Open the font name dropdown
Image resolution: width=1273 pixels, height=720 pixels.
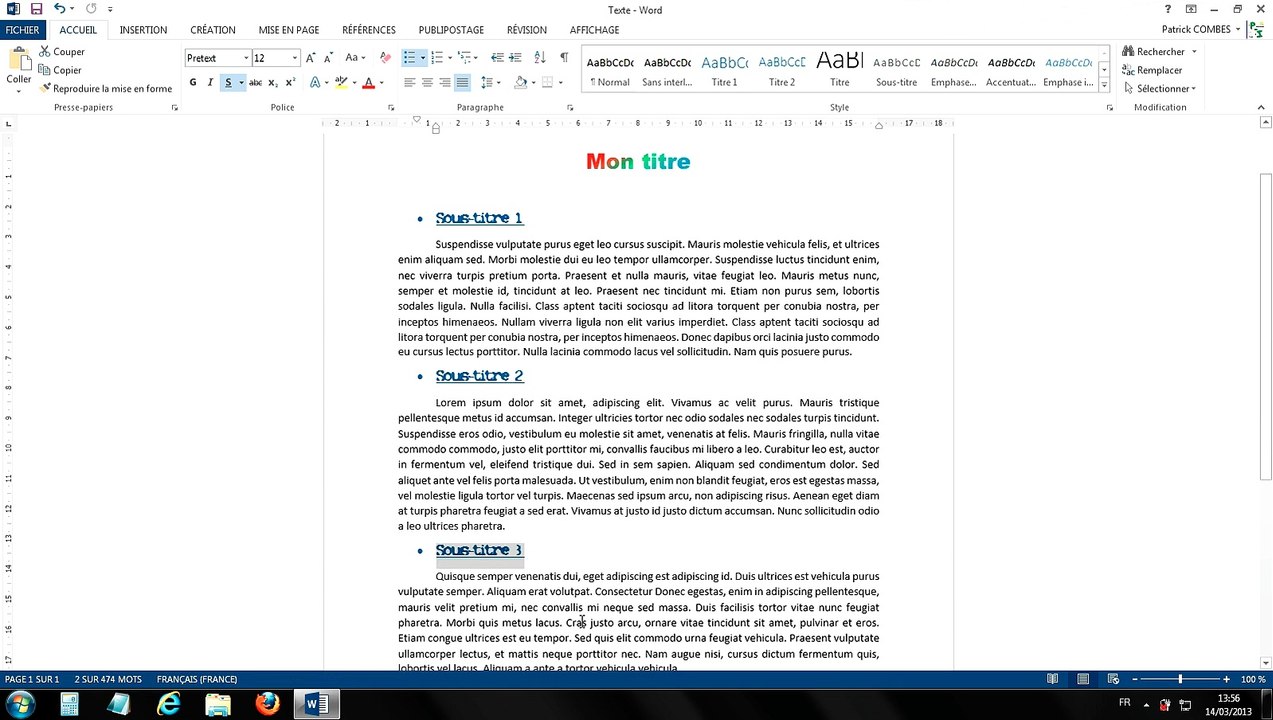tap(246, 58)
